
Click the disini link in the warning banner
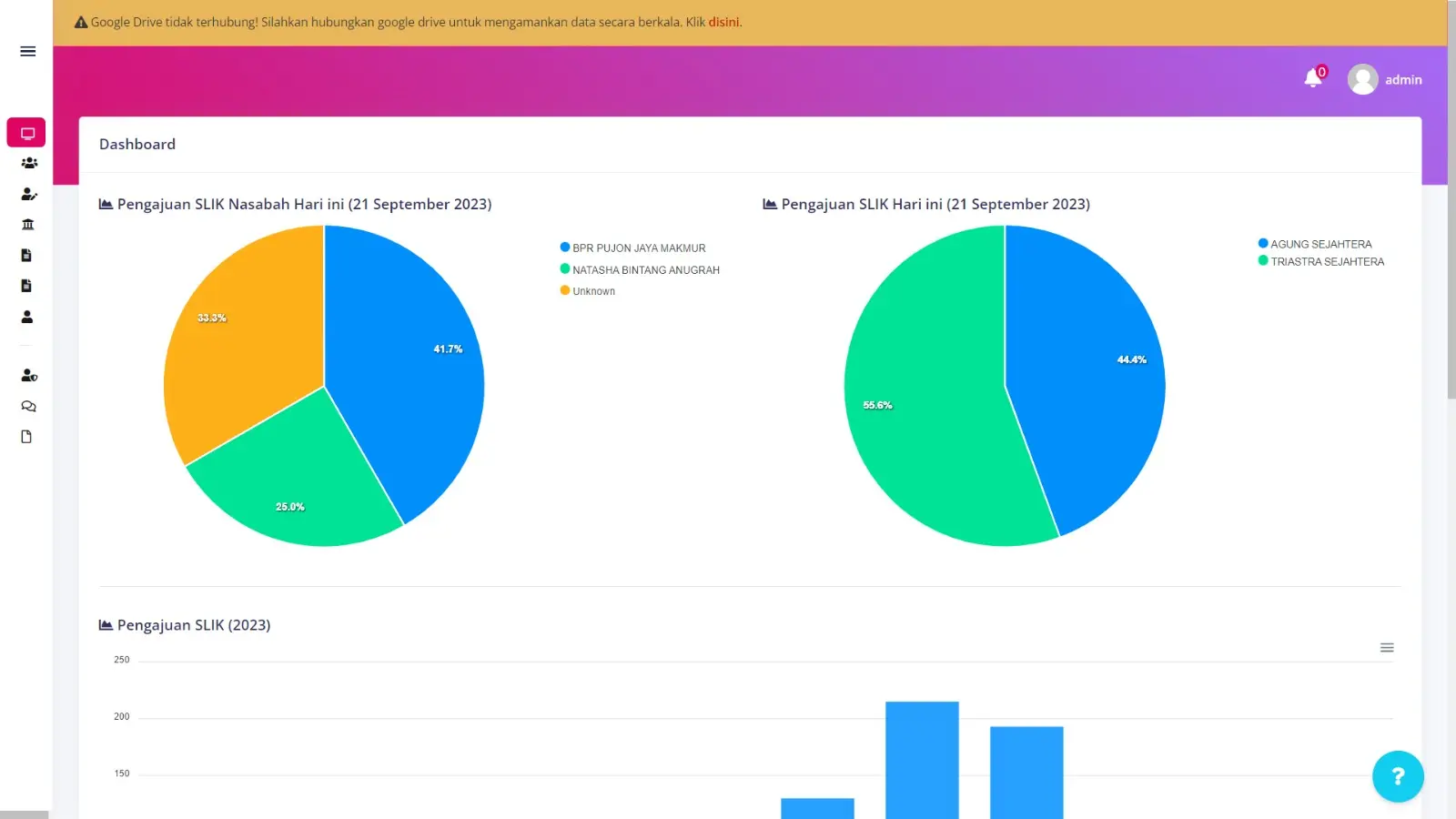click(x=723, y=22)
